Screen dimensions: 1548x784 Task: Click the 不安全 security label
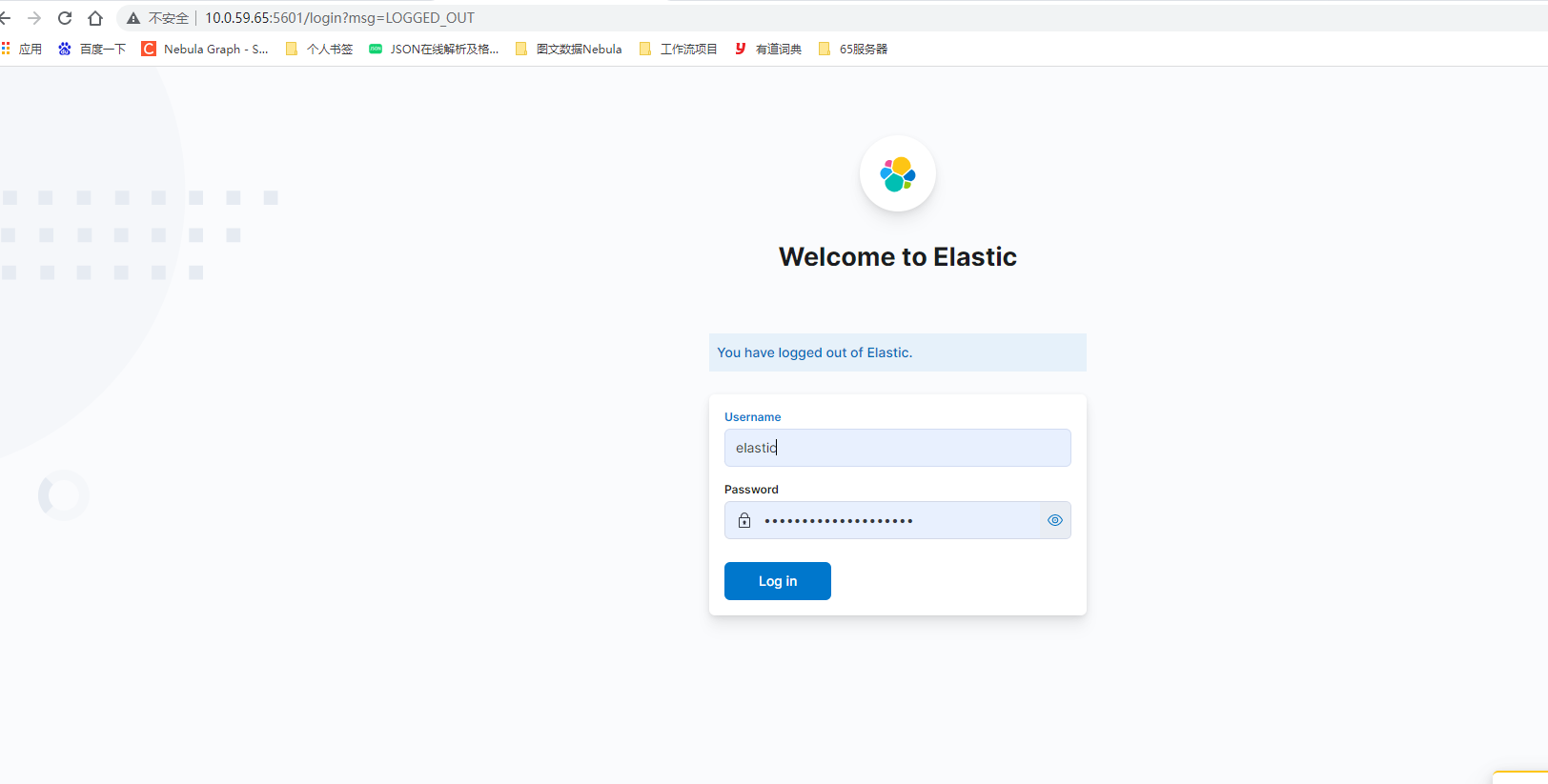pos(169,18)
